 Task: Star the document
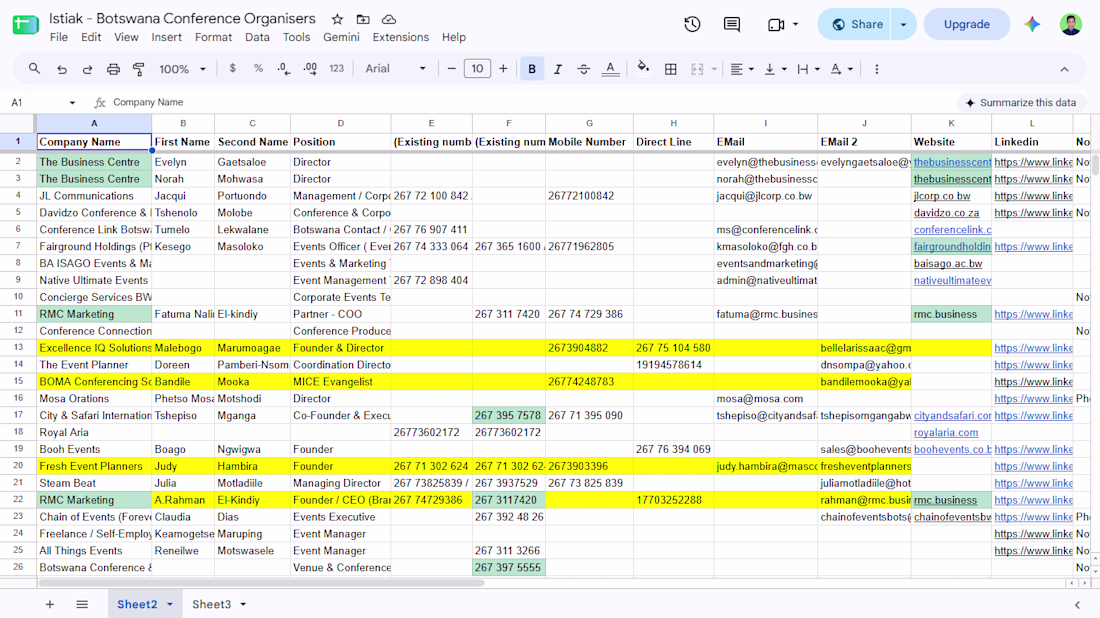[337, 19]
